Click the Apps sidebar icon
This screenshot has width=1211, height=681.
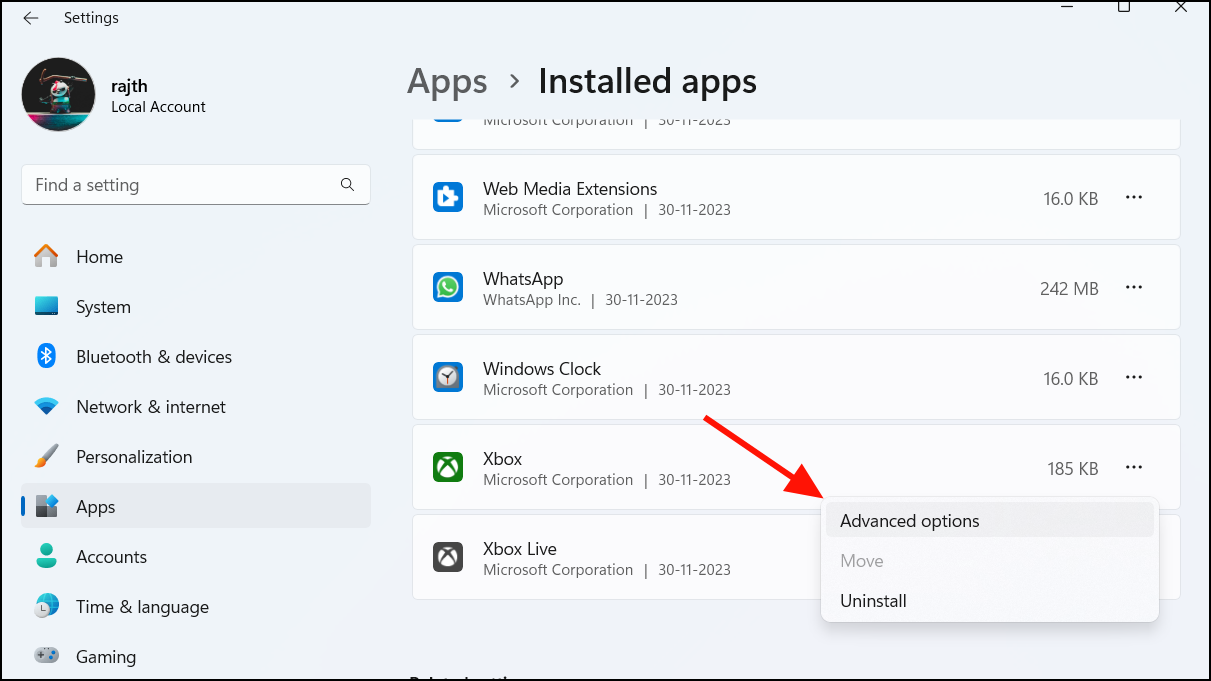pos(46,507)
